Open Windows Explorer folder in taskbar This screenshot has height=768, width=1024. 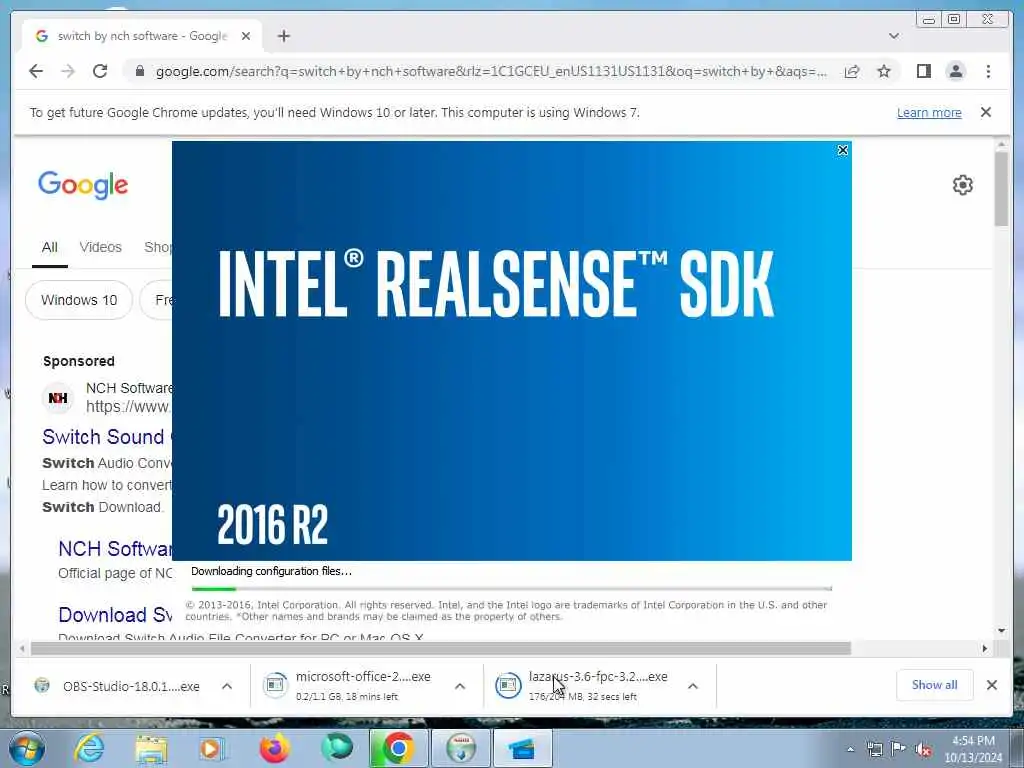[151, 748]
